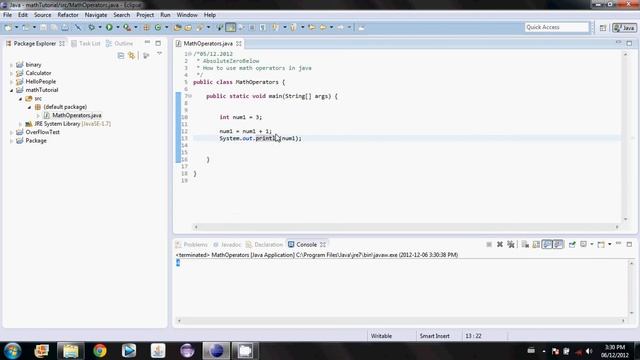
Task: Click the Open Task toolbar icon
Action: tap(188, 27)
